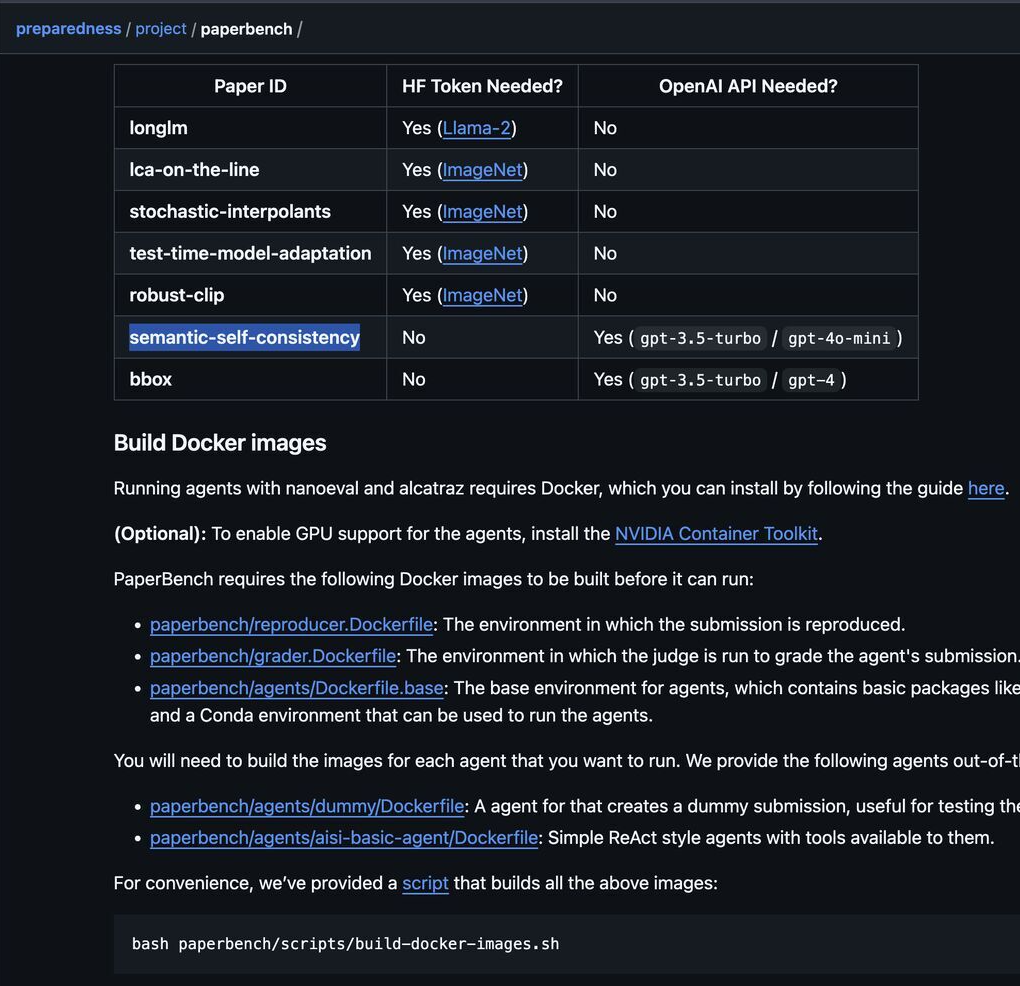
Task: Click the preparedness breadcrumb link
Action: coord(68,29)
